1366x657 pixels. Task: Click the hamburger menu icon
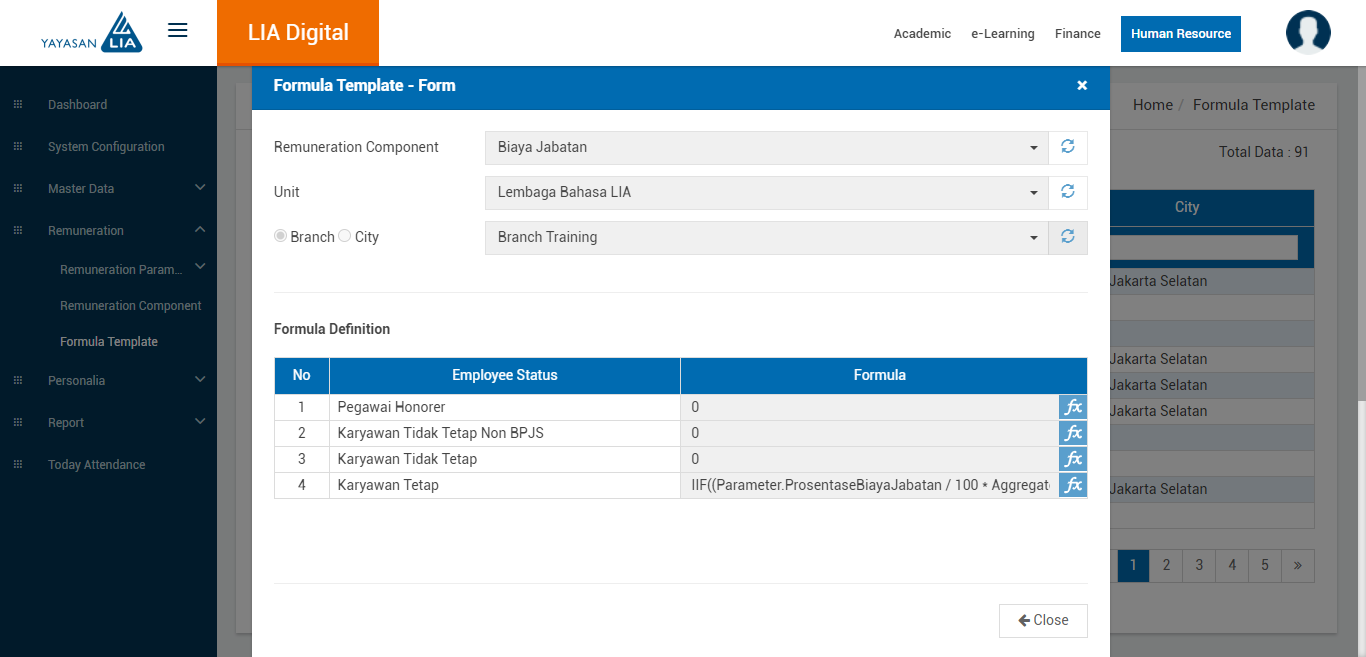pyautogui.click(x=178, y=30)
